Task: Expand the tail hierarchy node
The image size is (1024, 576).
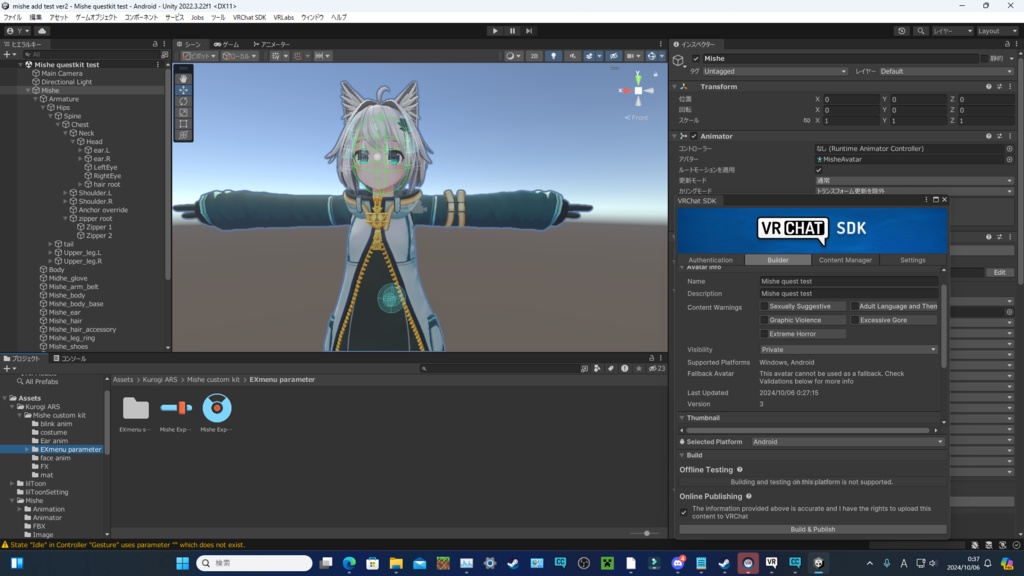Action: point(51,244)
